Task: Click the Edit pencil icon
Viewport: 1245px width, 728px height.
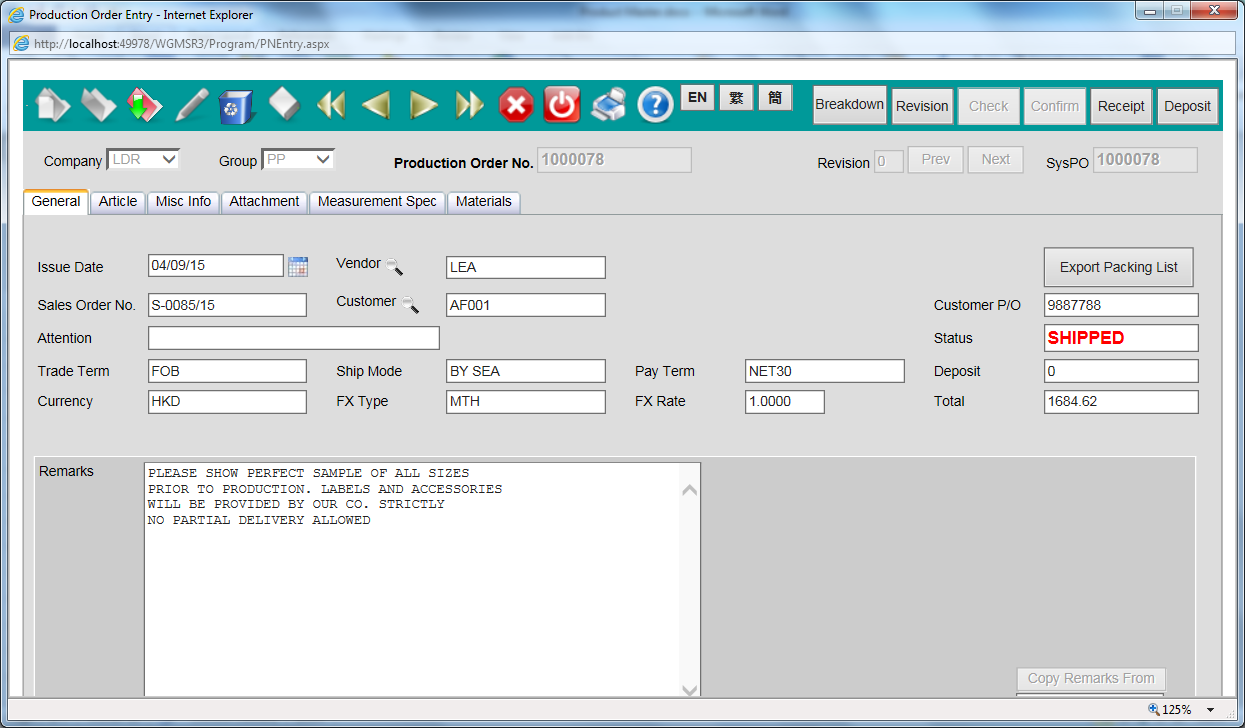Action: point(192,105)
